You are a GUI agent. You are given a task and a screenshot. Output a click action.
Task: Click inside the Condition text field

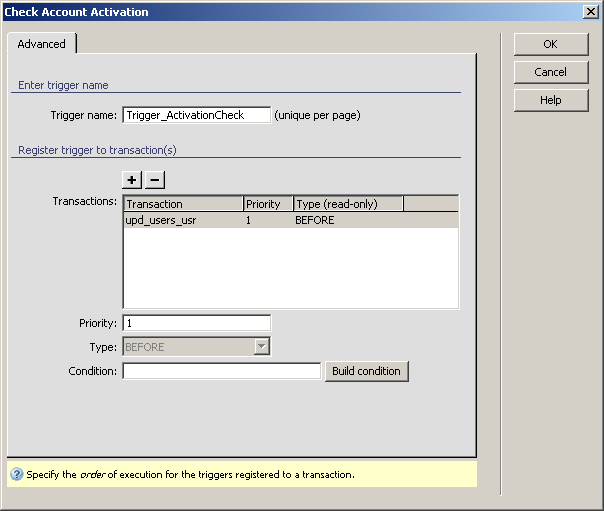pos(221,371)
